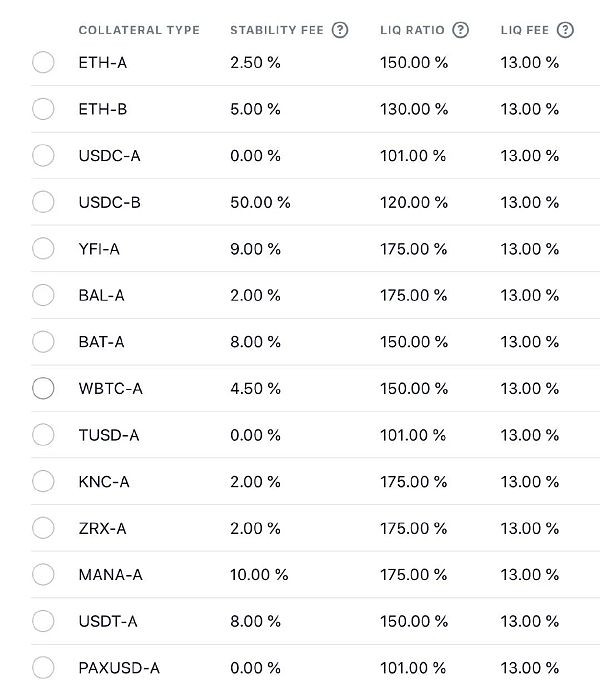
Task: Choose the BAL-A collateral radio button
Action: pos(43,295)
